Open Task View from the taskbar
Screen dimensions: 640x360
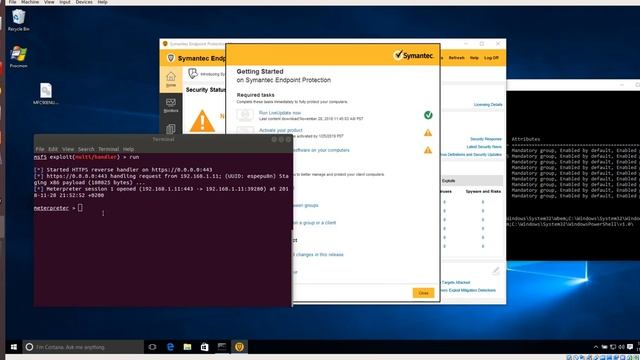click(152, 347)
